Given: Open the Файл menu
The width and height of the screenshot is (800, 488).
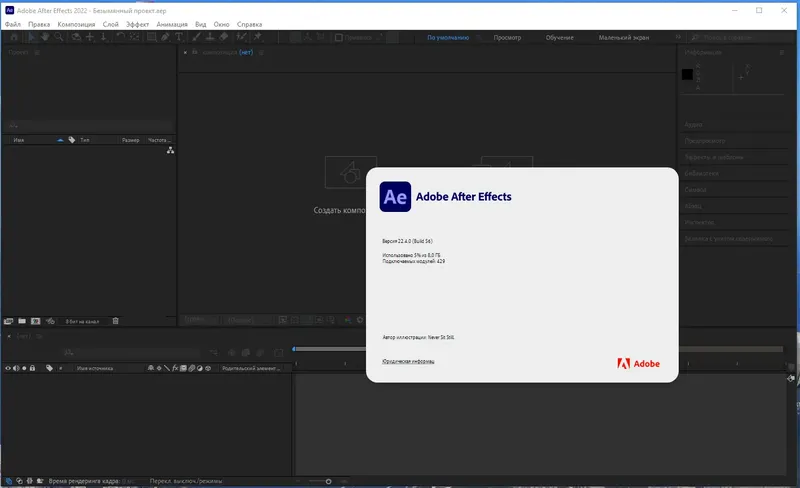Looking at the screenshot, I should pos(13,24).
